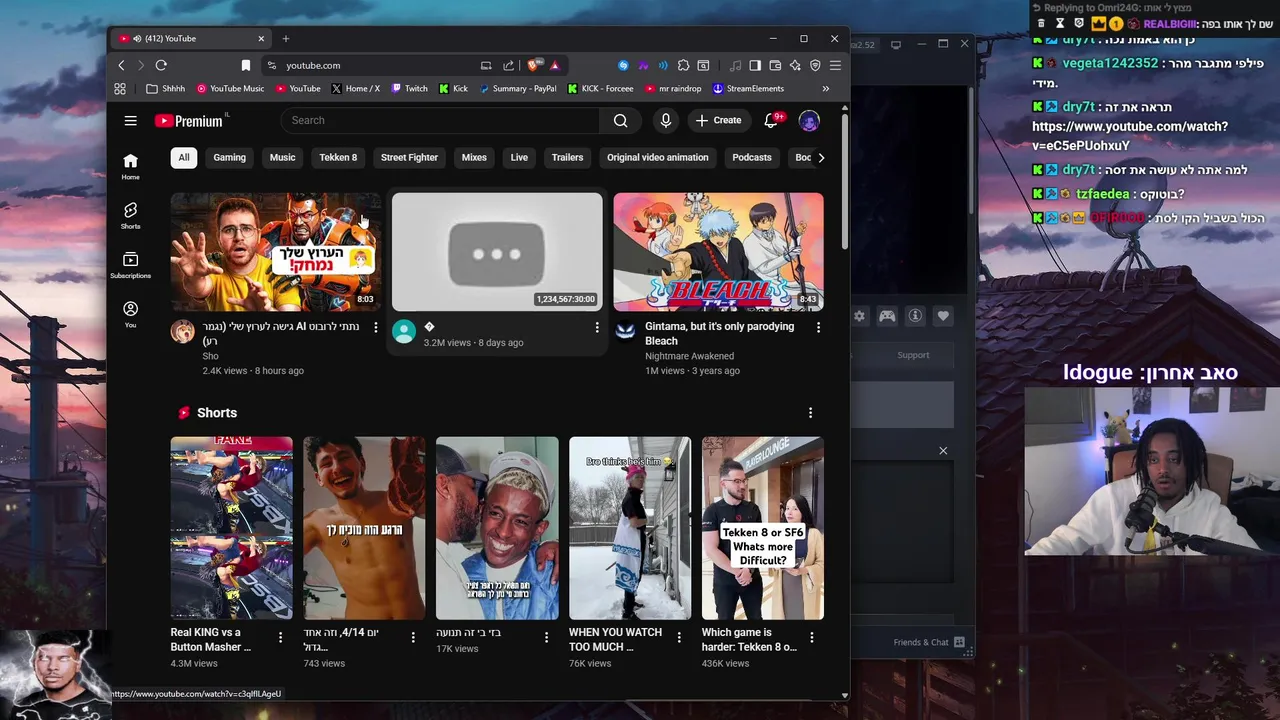
Task: Open Brave Shields lion icon
Action: tap(534, 65)
